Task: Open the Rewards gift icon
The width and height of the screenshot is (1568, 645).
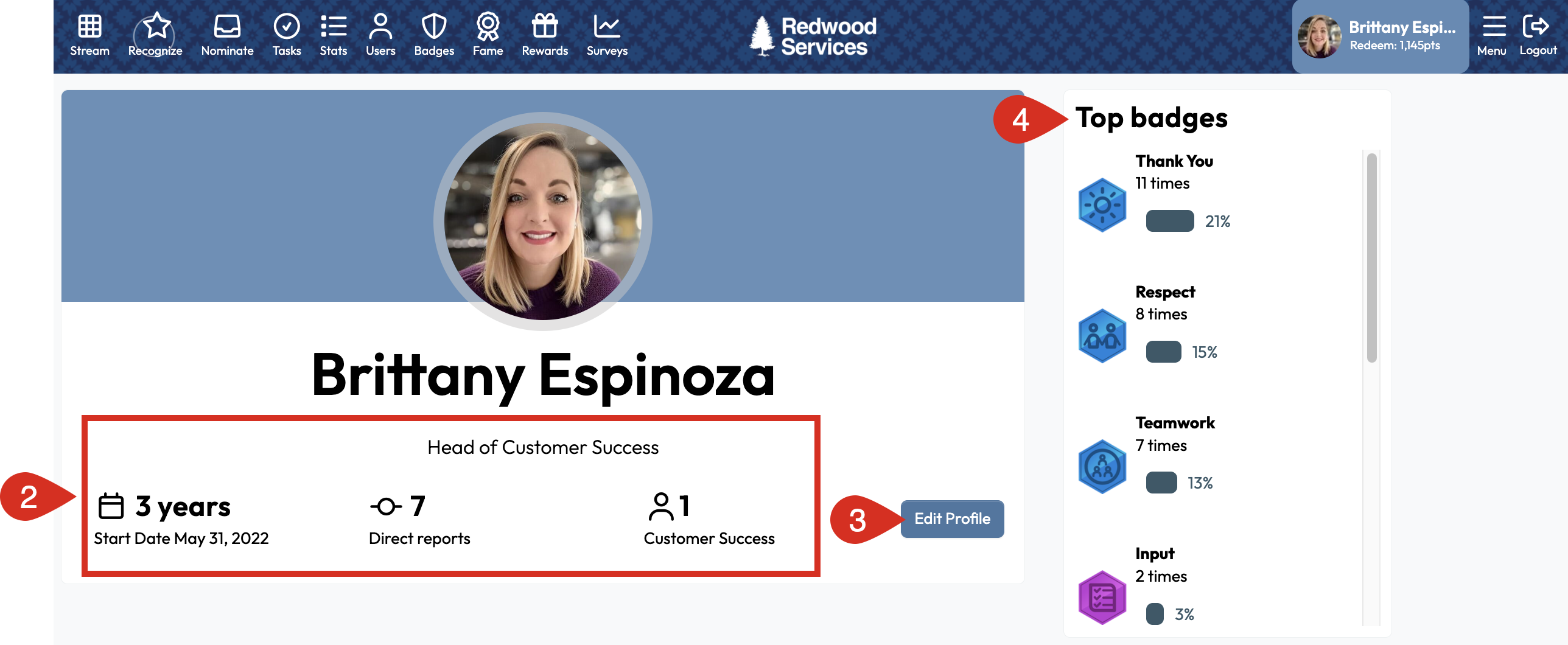Action: pos(545,27)
